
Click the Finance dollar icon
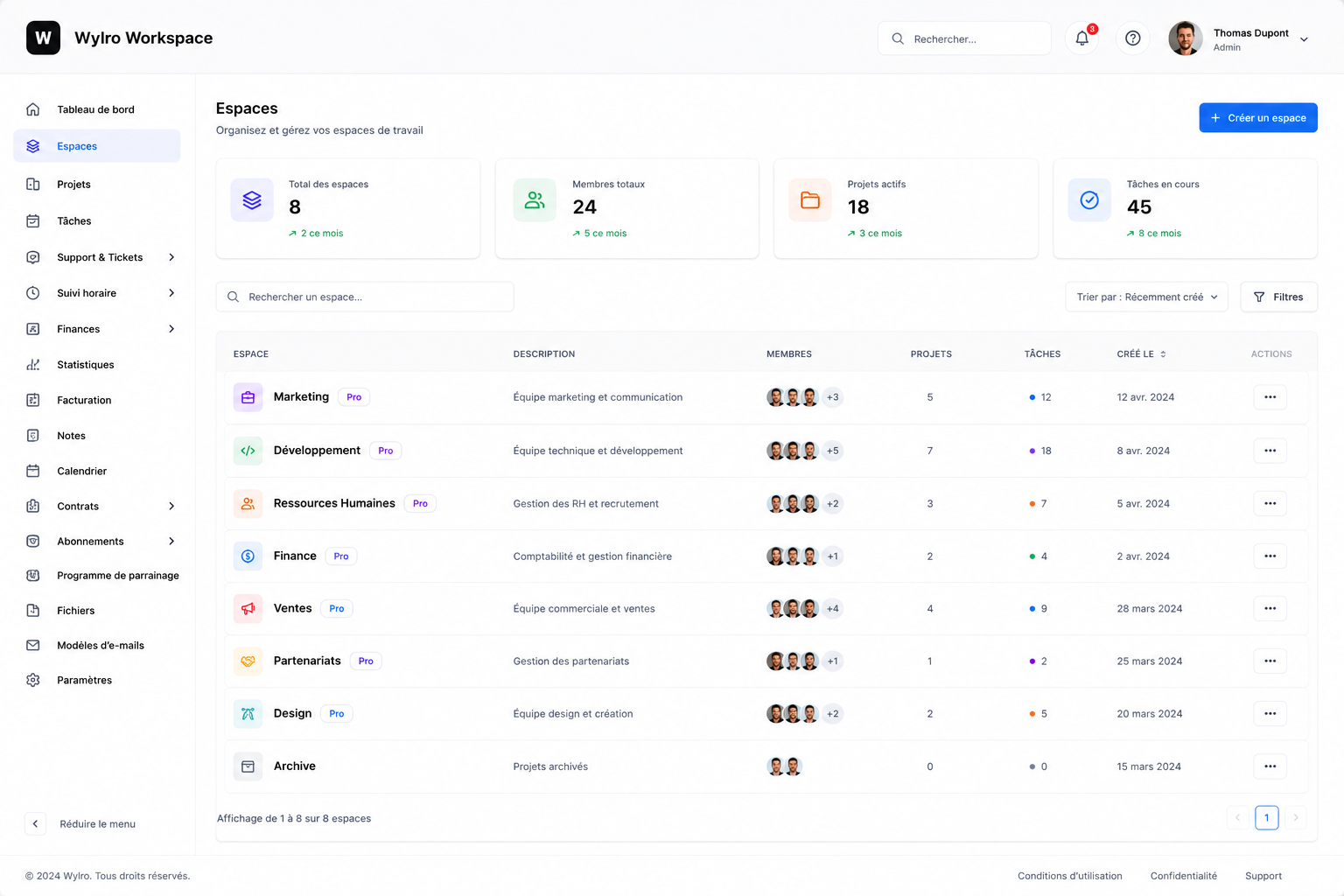248,556
